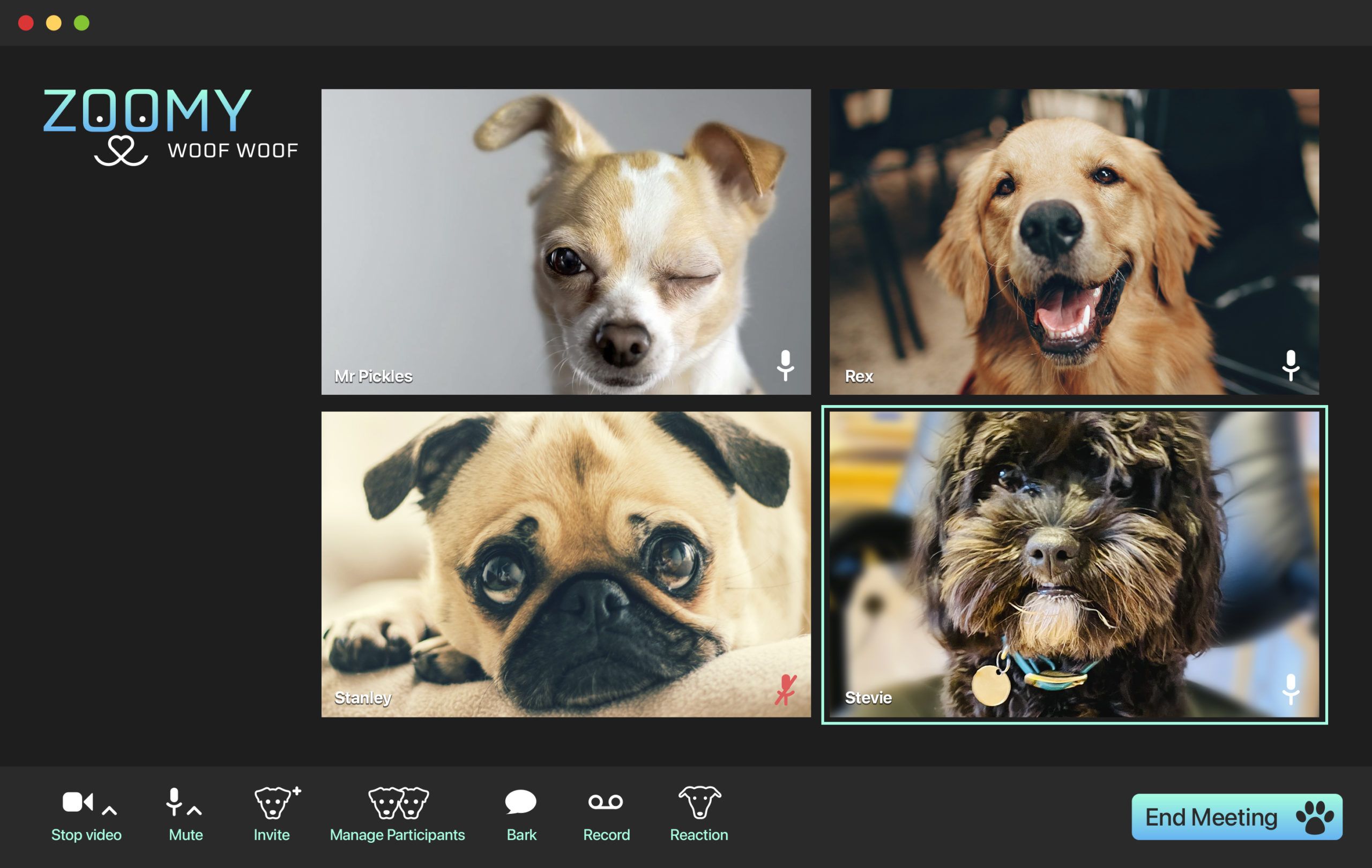This screenshot has width=1372, height=868.
Task: Click the paw icon on End Meeting
Action: 1315,817
